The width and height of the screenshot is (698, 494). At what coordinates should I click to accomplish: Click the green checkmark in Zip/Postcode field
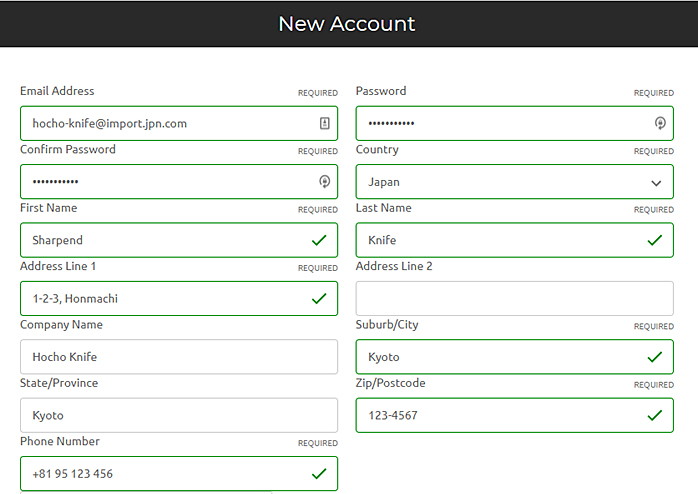point(655,415)
